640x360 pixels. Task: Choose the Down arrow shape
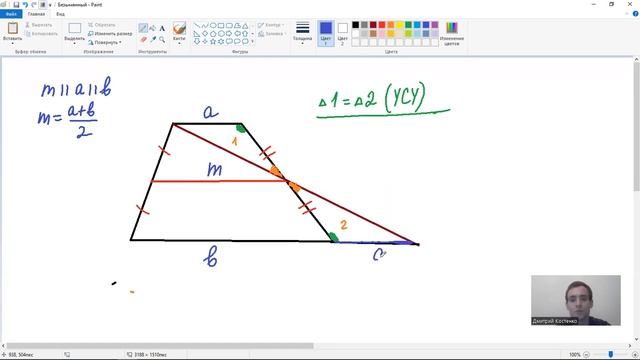pos(197,41)
